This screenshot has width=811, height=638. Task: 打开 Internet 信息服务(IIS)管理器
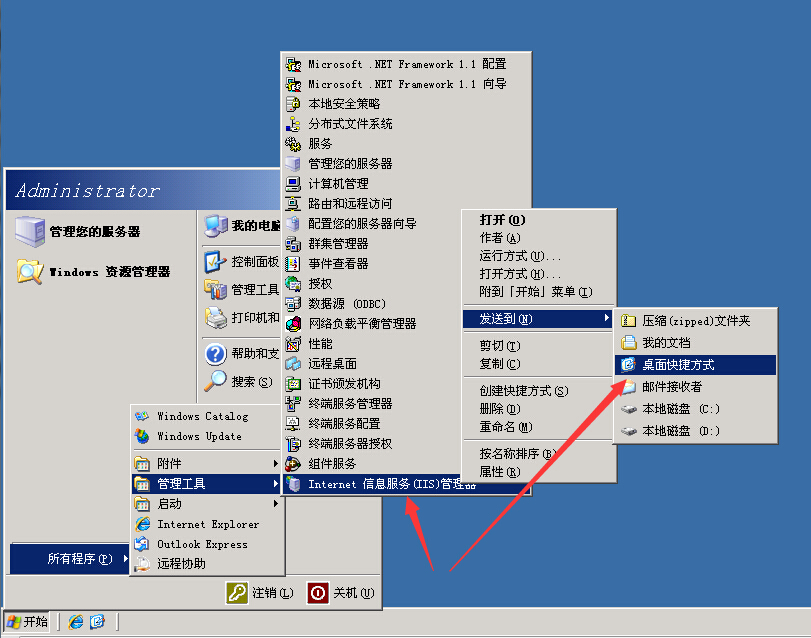(x=390, y=485)
